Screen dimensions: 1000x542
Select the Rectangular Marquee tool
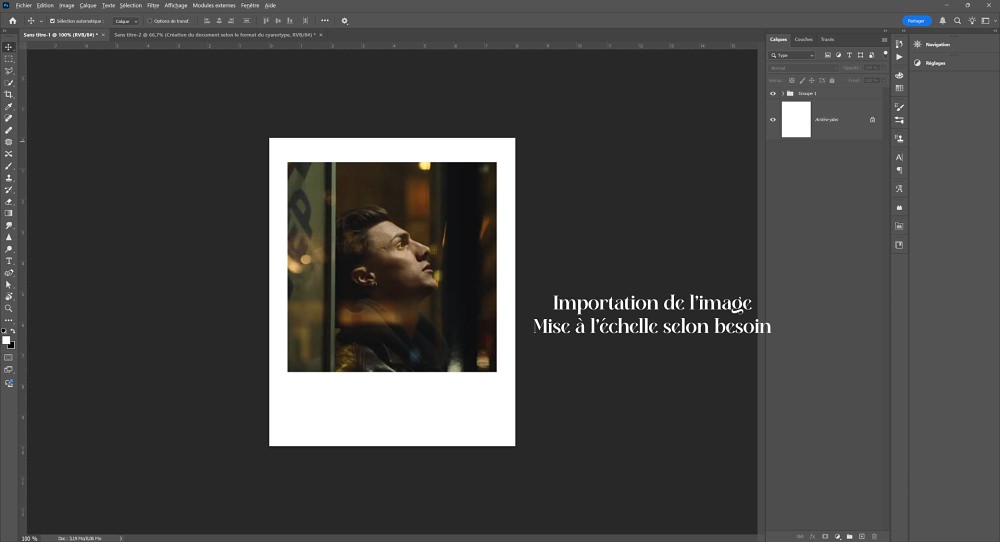(9, 59)
